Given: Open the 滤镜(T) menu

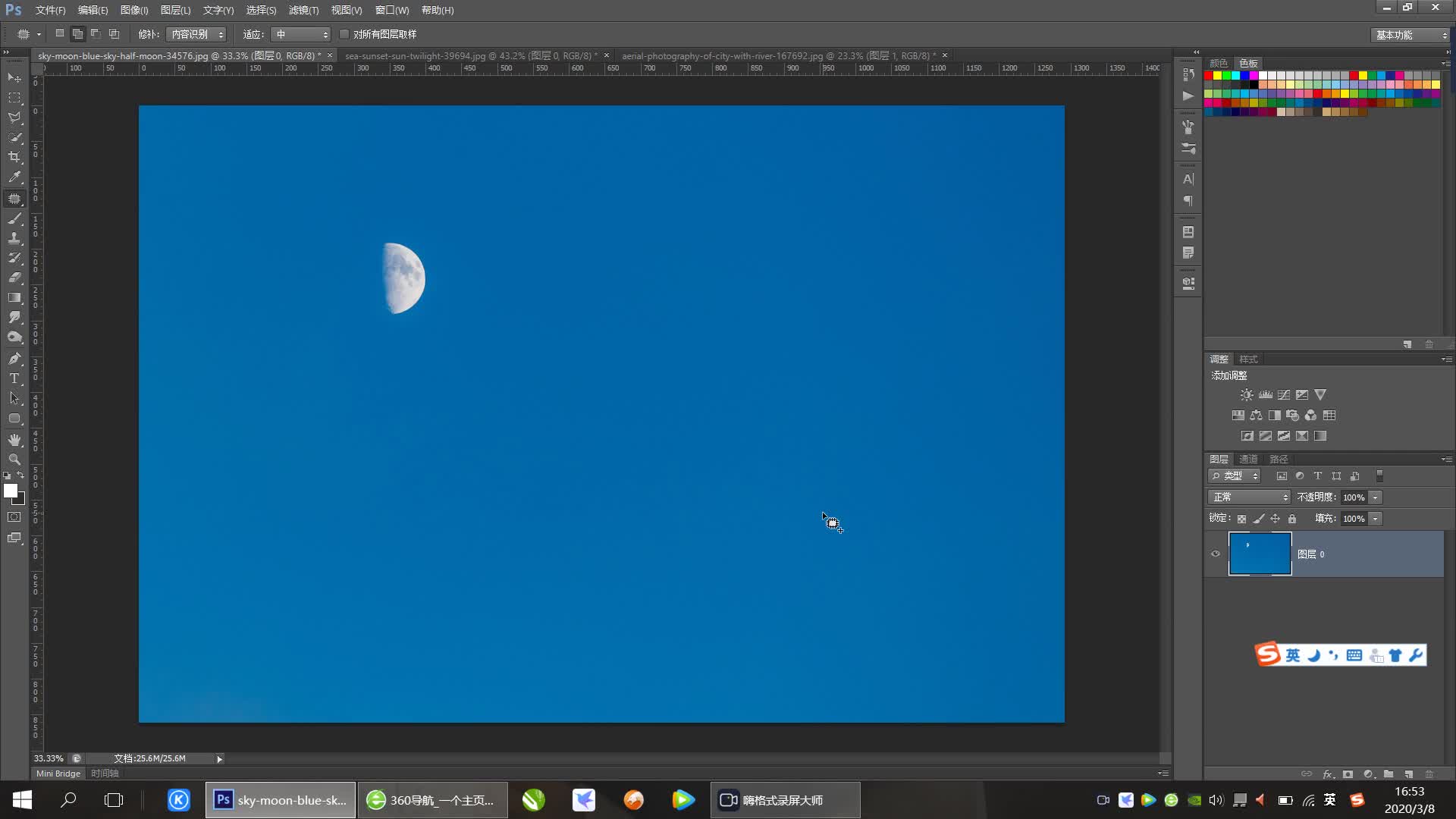Looking at the screenshot, I should point(303,10).
